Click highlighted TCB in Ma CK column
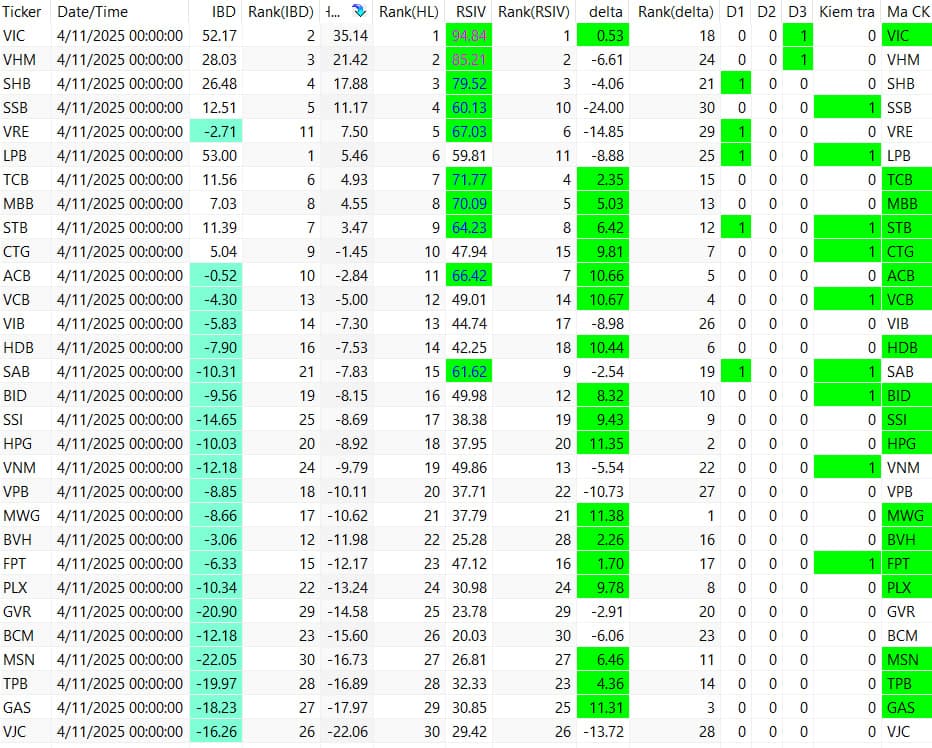The height and width of the screenshot is (748, 932). pyautogui.click(x=907, y=180)
